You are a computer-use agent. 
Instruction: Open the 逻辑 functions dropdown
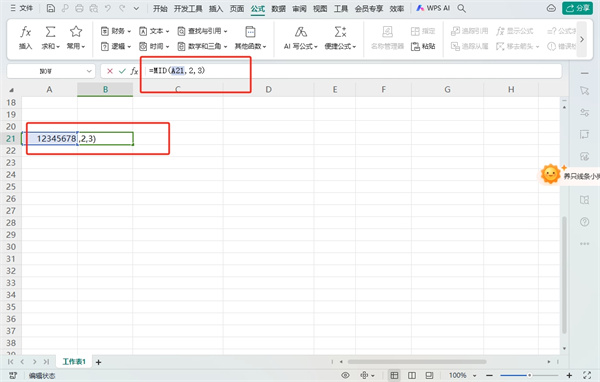[116, 46]
